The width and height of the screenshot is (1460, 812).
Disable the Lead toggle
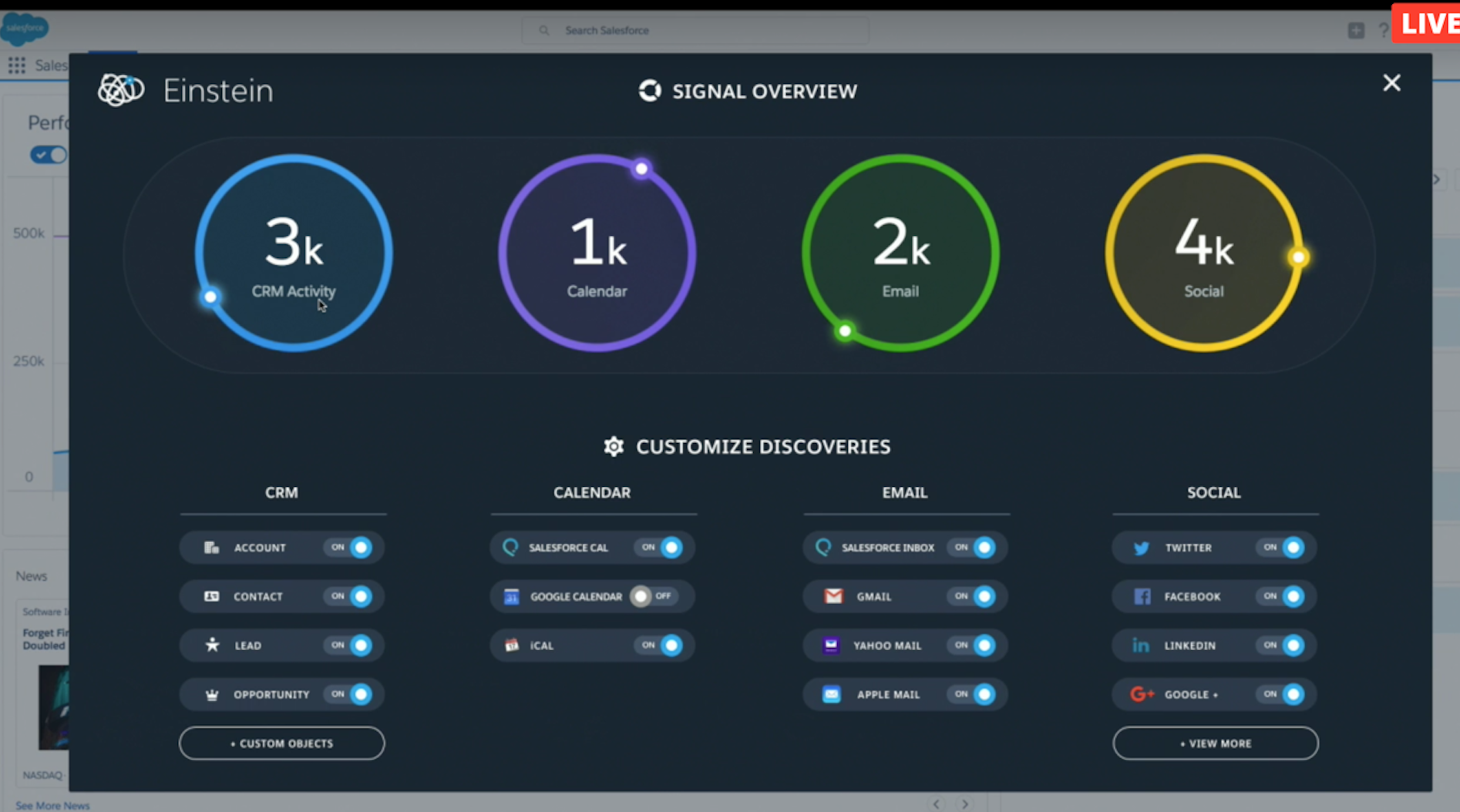pos(350,645)
